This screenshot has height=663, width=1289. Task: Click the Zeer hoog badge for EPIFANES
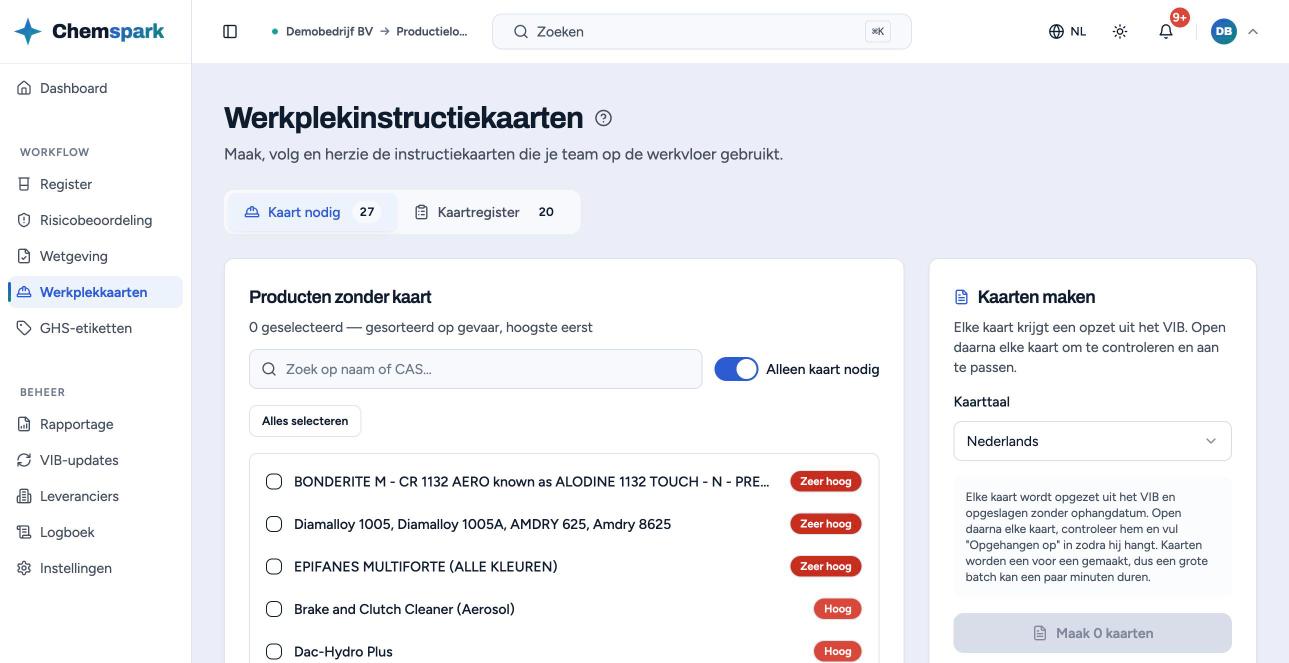coord(826,566)
